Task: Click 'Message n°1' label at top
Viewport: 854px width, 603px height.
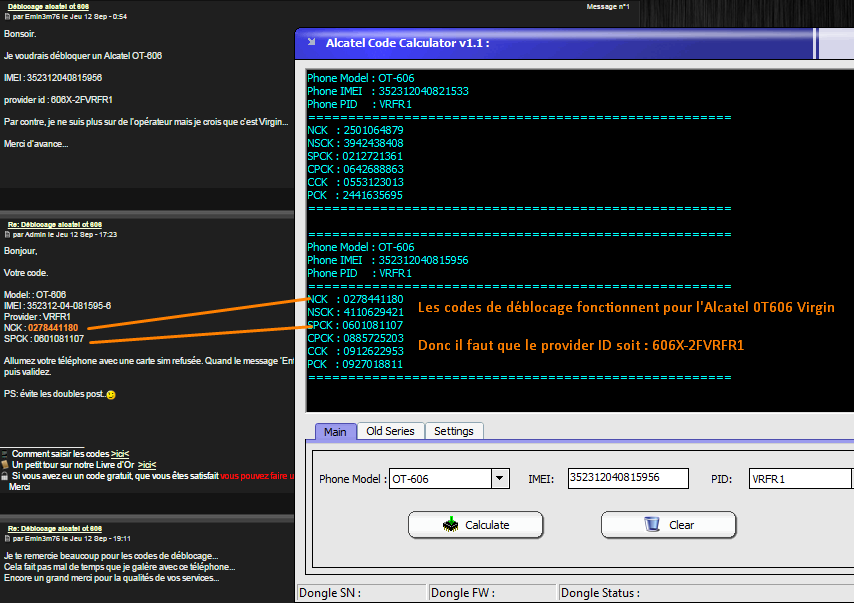Action: pyautogui.click(x=608, y=7)
